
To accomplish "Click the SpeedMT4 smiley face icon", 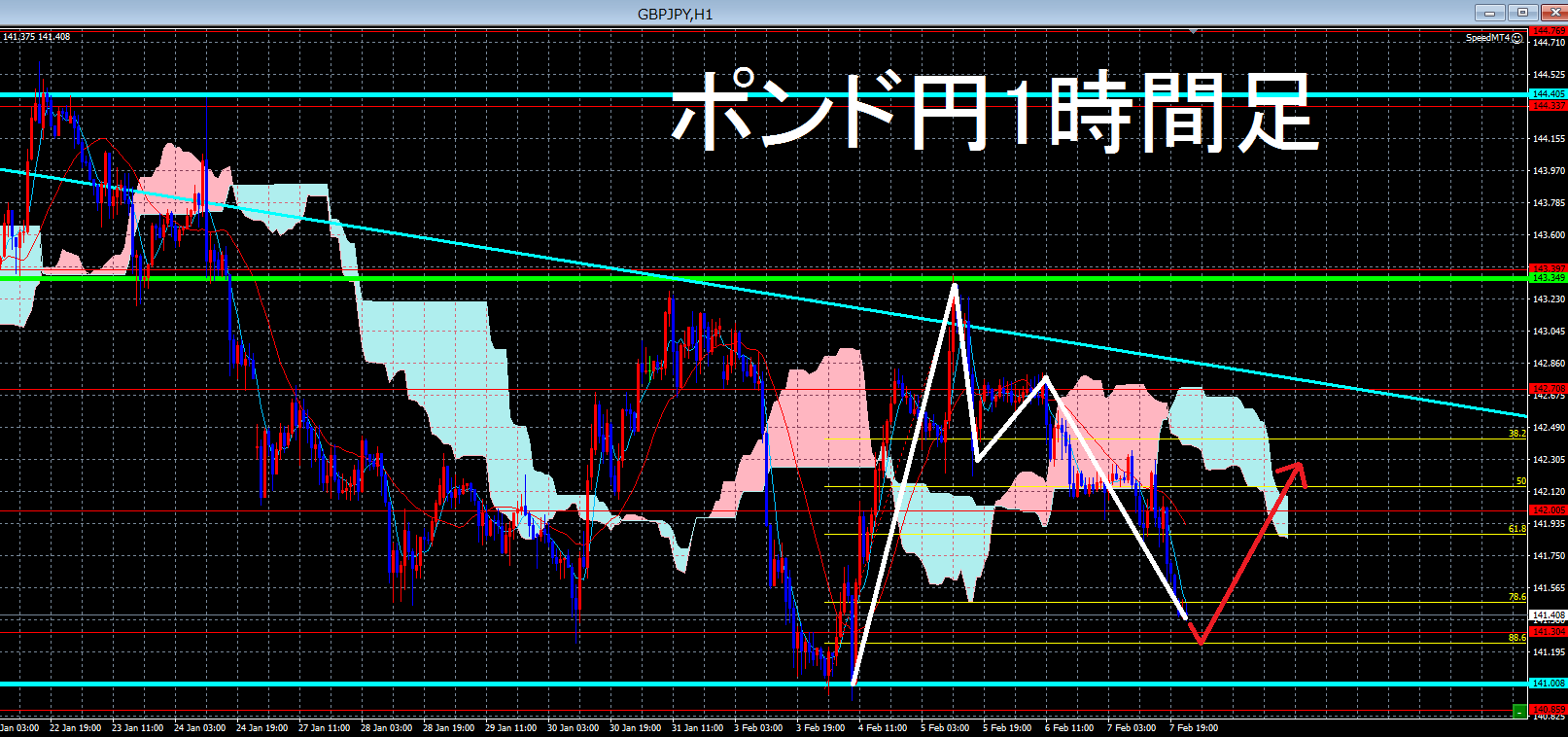I will pyautogui.click(x=1517, y=38).
